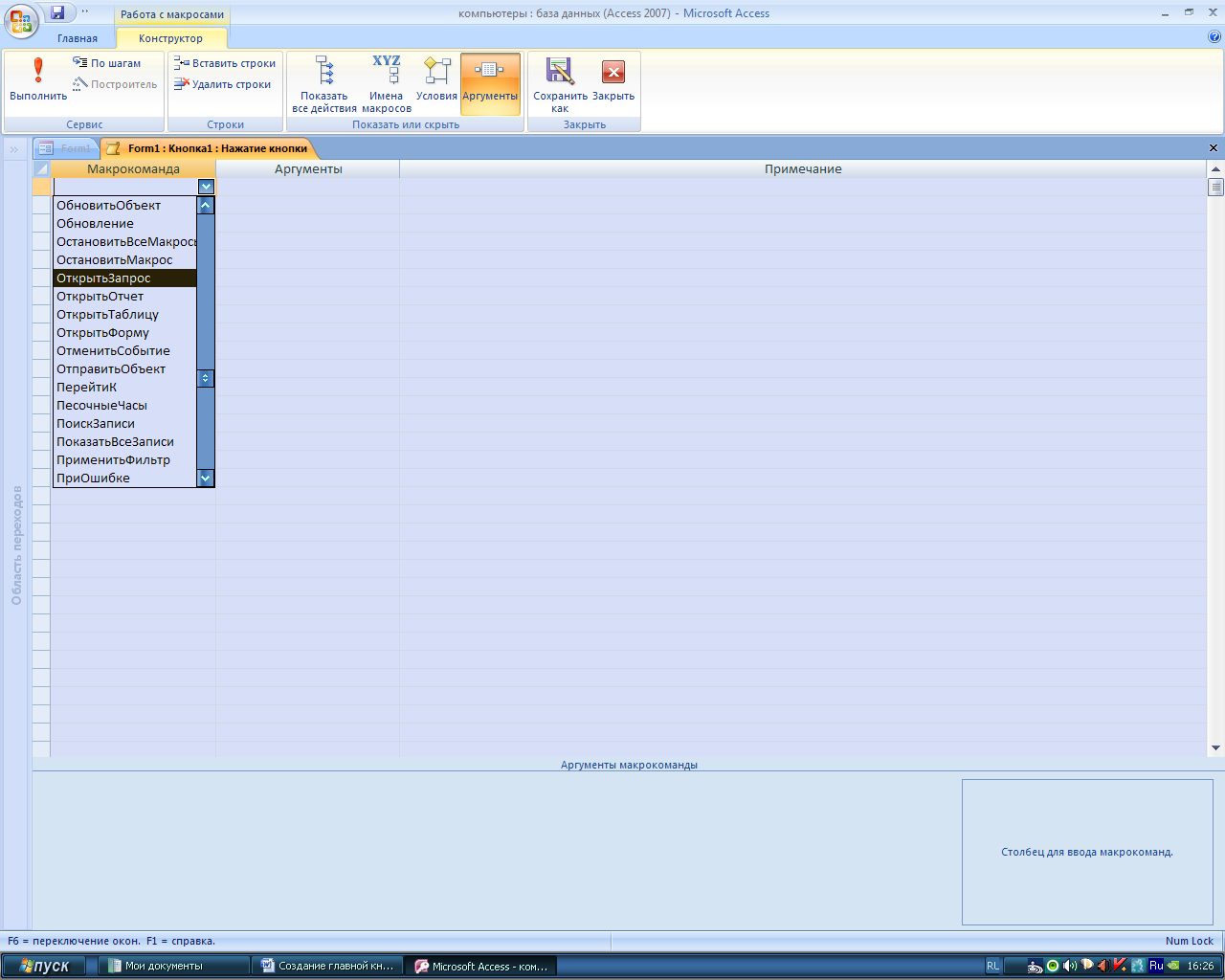
Task: Close the macro document with X
Action: tap(1214, 148)
